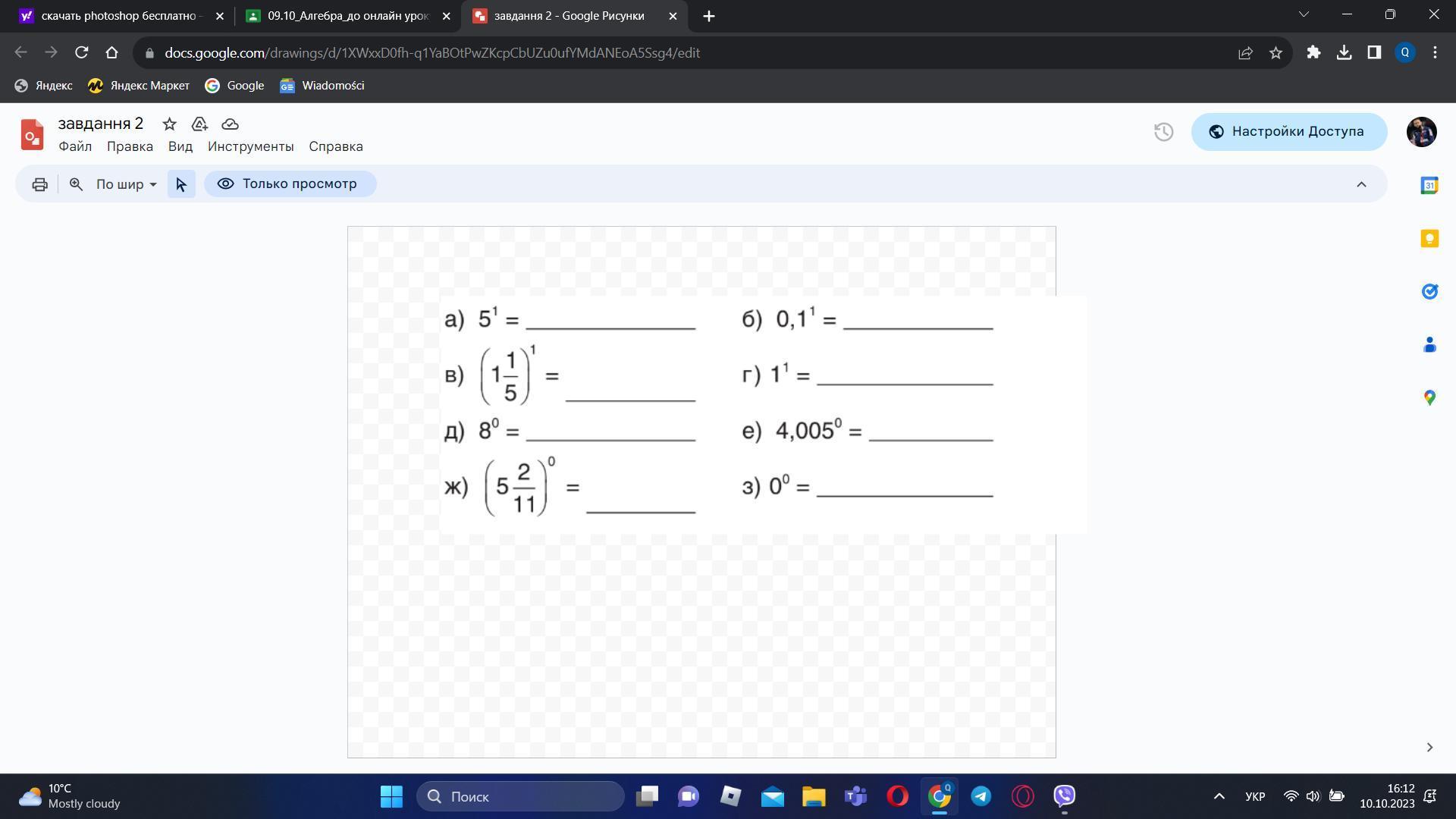This screenshot has height=819, width=1456.
Task: Open Google Tasks side panel
Action: click(1429, 292)
